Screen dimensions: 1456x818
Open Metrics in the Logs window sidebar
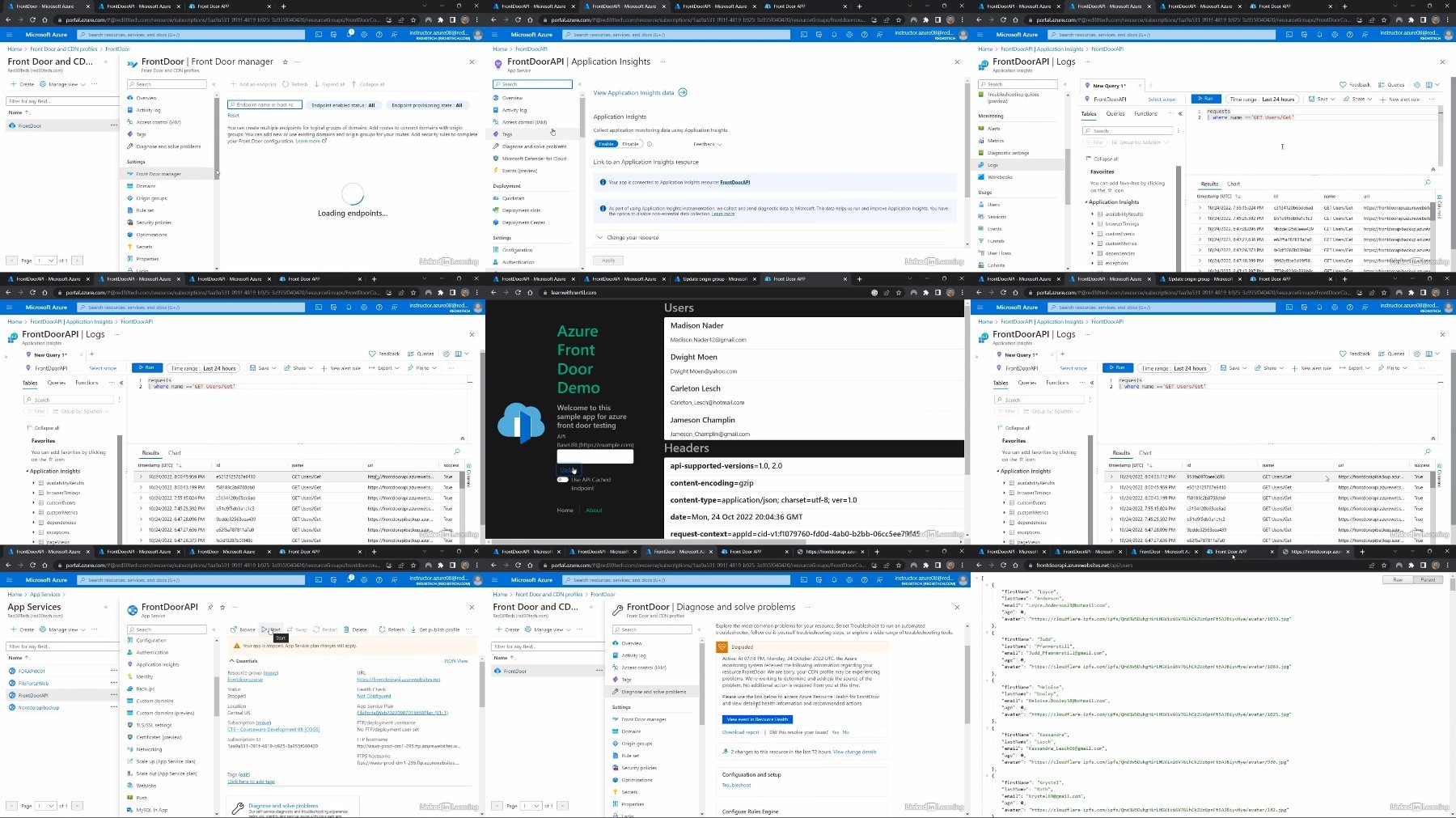995,141
